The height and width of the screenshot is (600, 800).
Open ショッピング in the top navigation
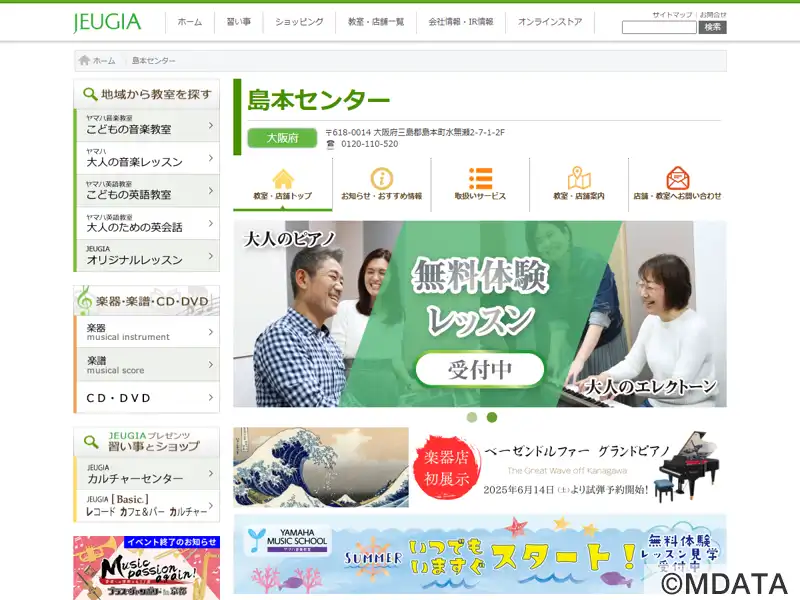click(x=299, y=22)
